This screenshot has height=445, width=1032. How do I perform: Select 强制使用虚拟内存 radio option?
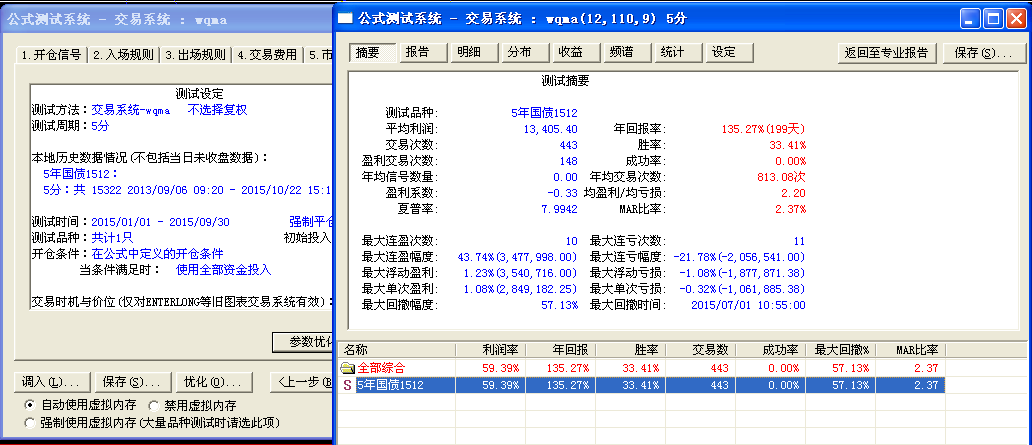point(31,423)
